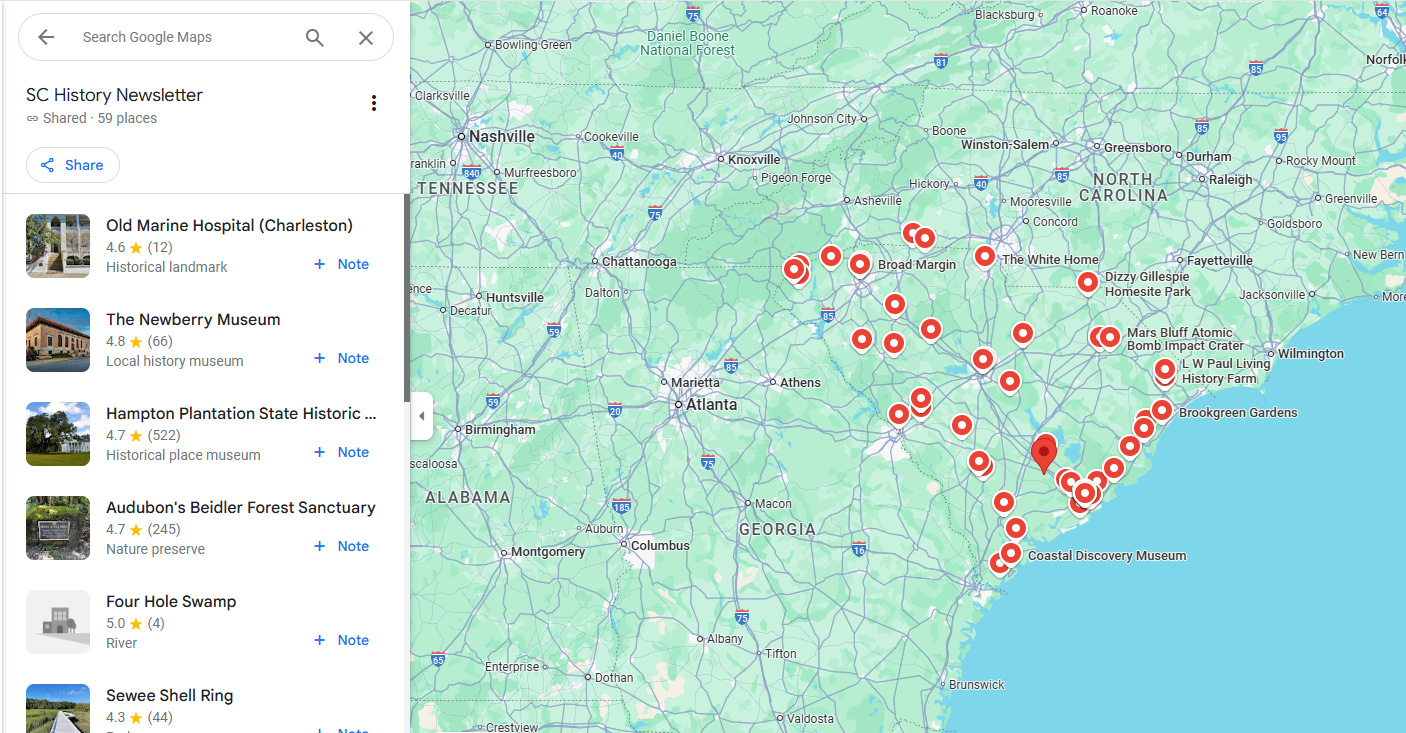
Task: Click the Athens city label
Action: [800, 383]
